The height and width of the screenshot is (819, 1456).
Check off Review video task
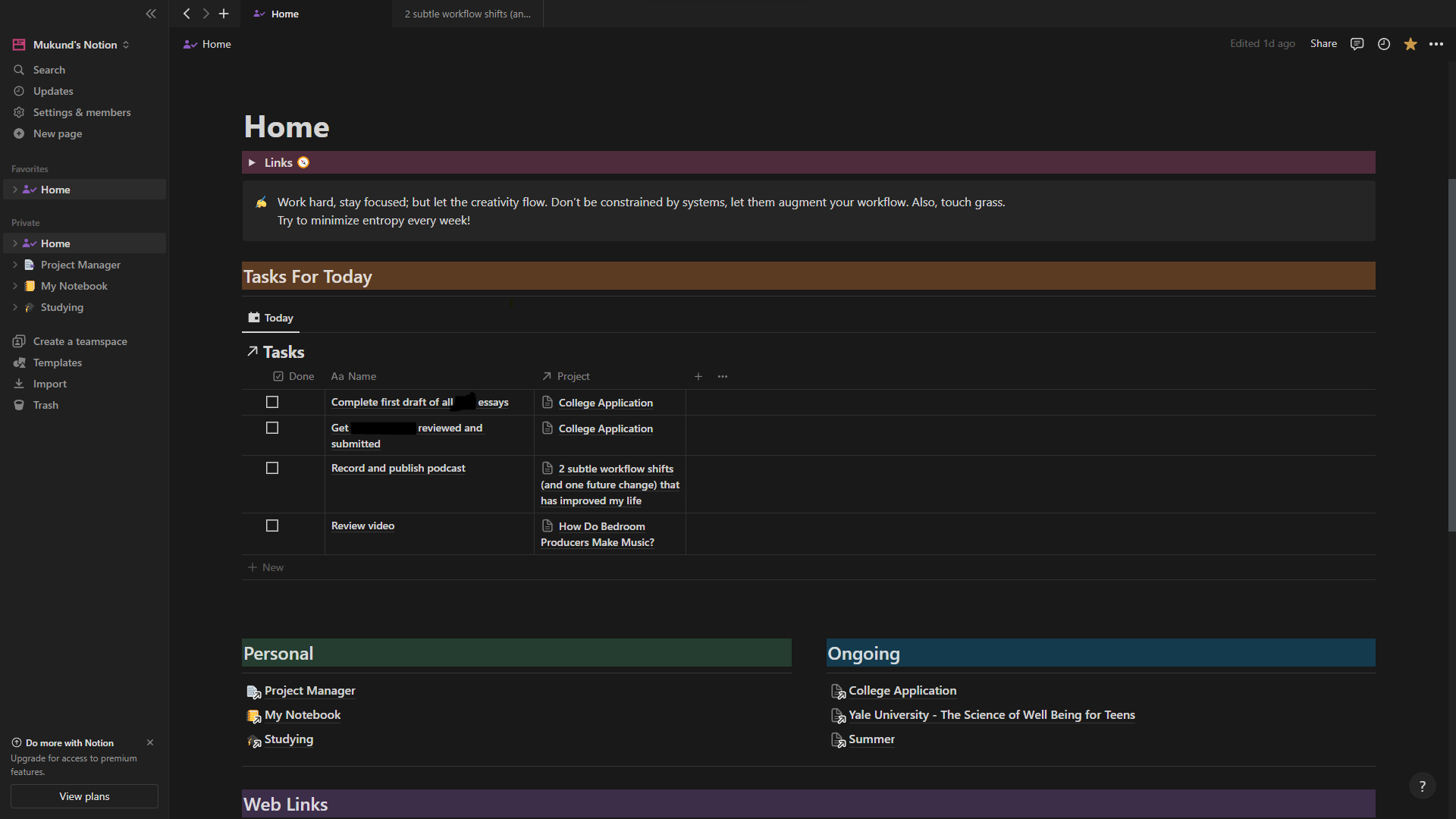(272, 526)
